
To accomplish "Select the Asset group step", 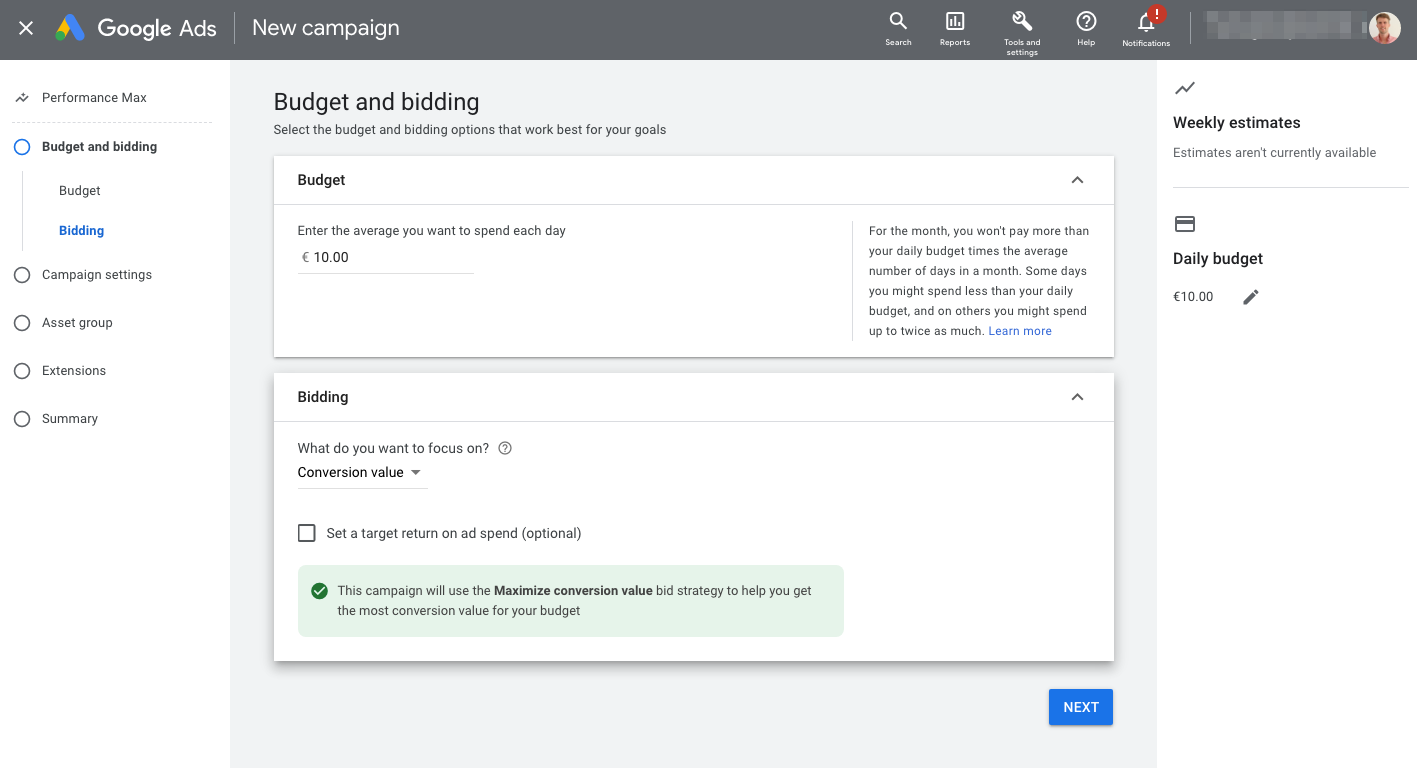I will tap(77, 323).
